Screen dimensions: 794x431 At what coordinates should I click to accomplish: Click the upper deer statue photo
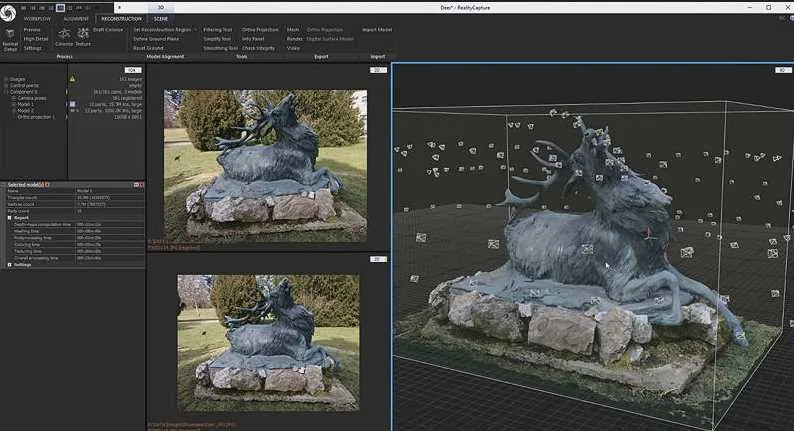[x=265, y=166]
